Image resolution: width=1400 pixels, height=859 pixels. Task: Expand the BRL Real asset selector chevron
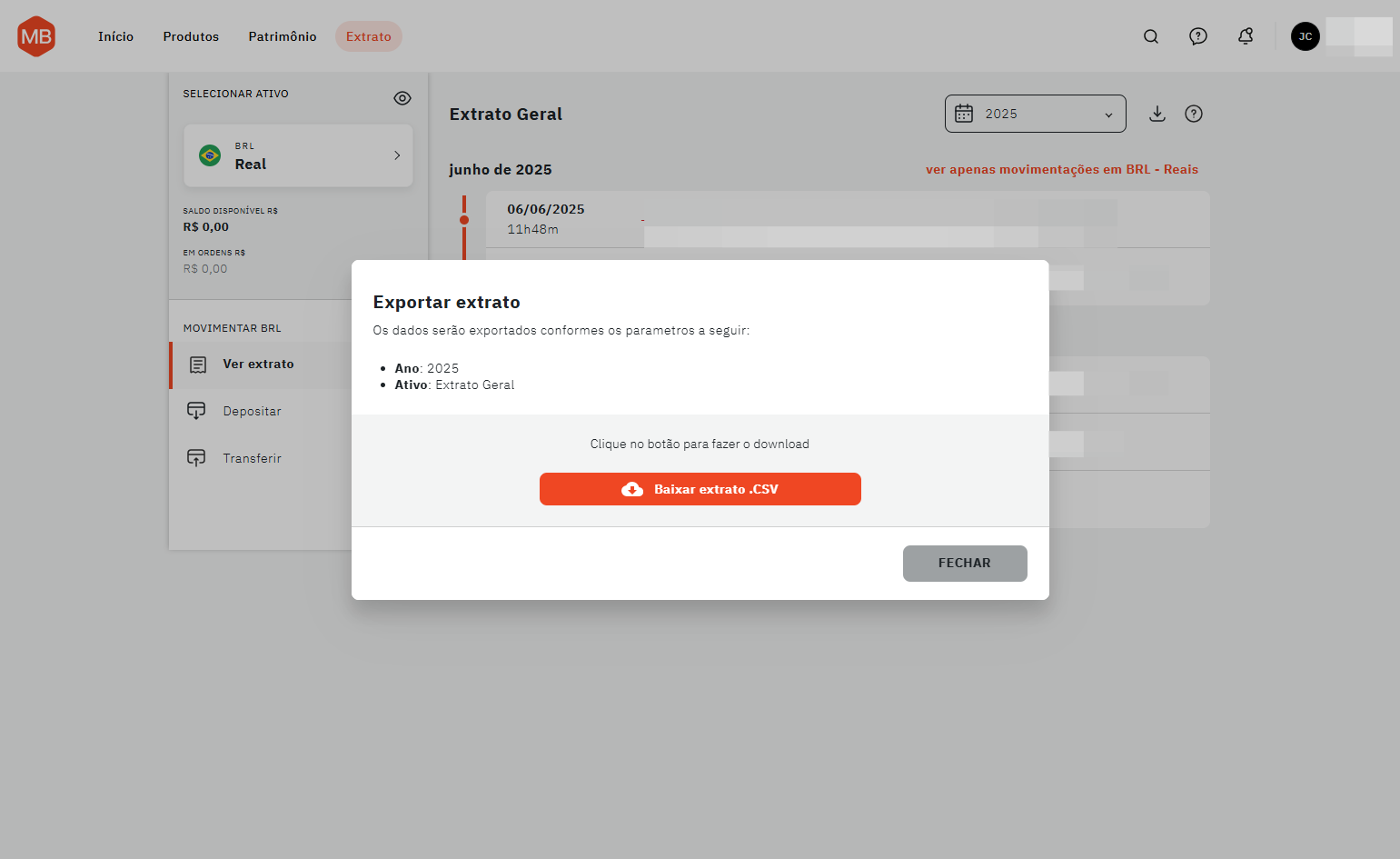pyautogui.click(x=397, y=155)
